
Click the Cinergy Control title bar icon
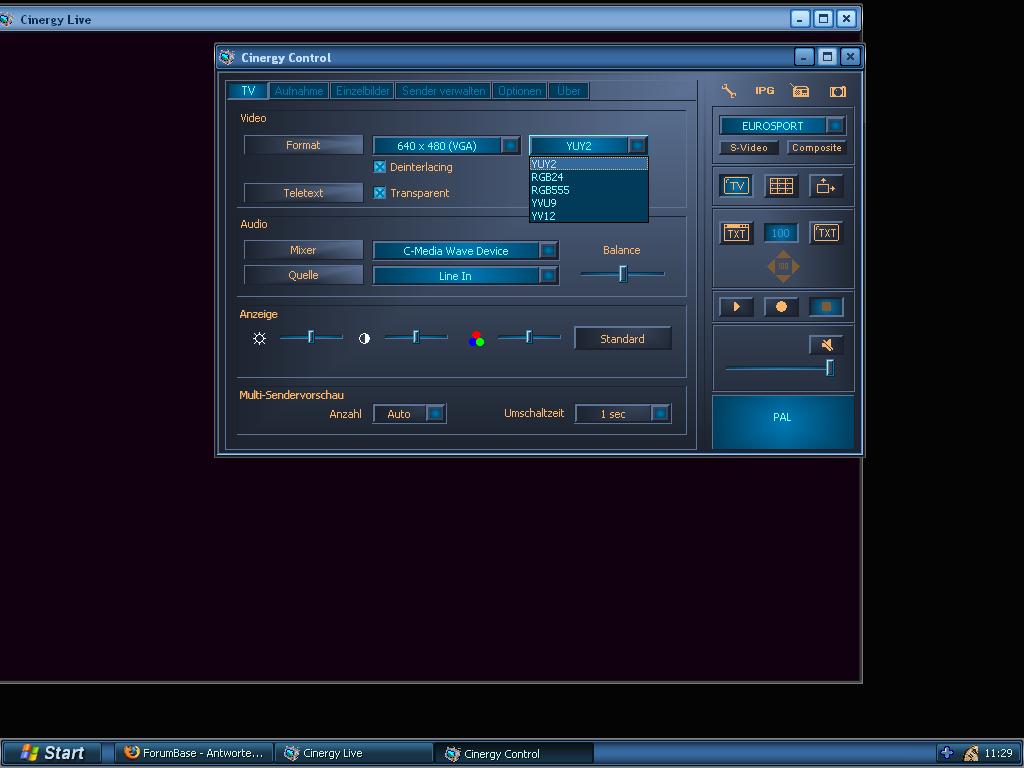pos(227,57)
